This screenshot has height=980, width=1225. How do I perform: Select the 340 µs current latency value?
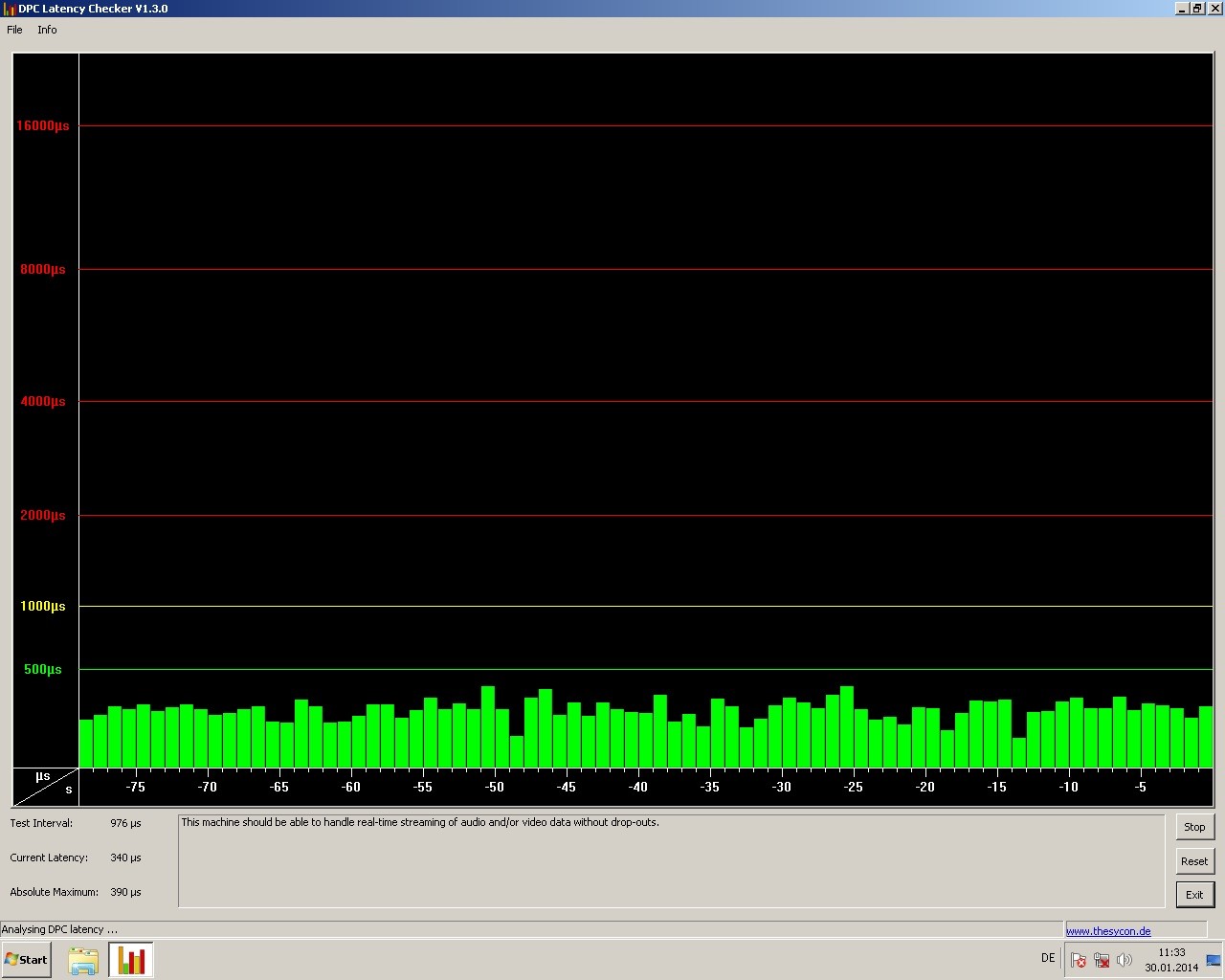click(125, 857)
